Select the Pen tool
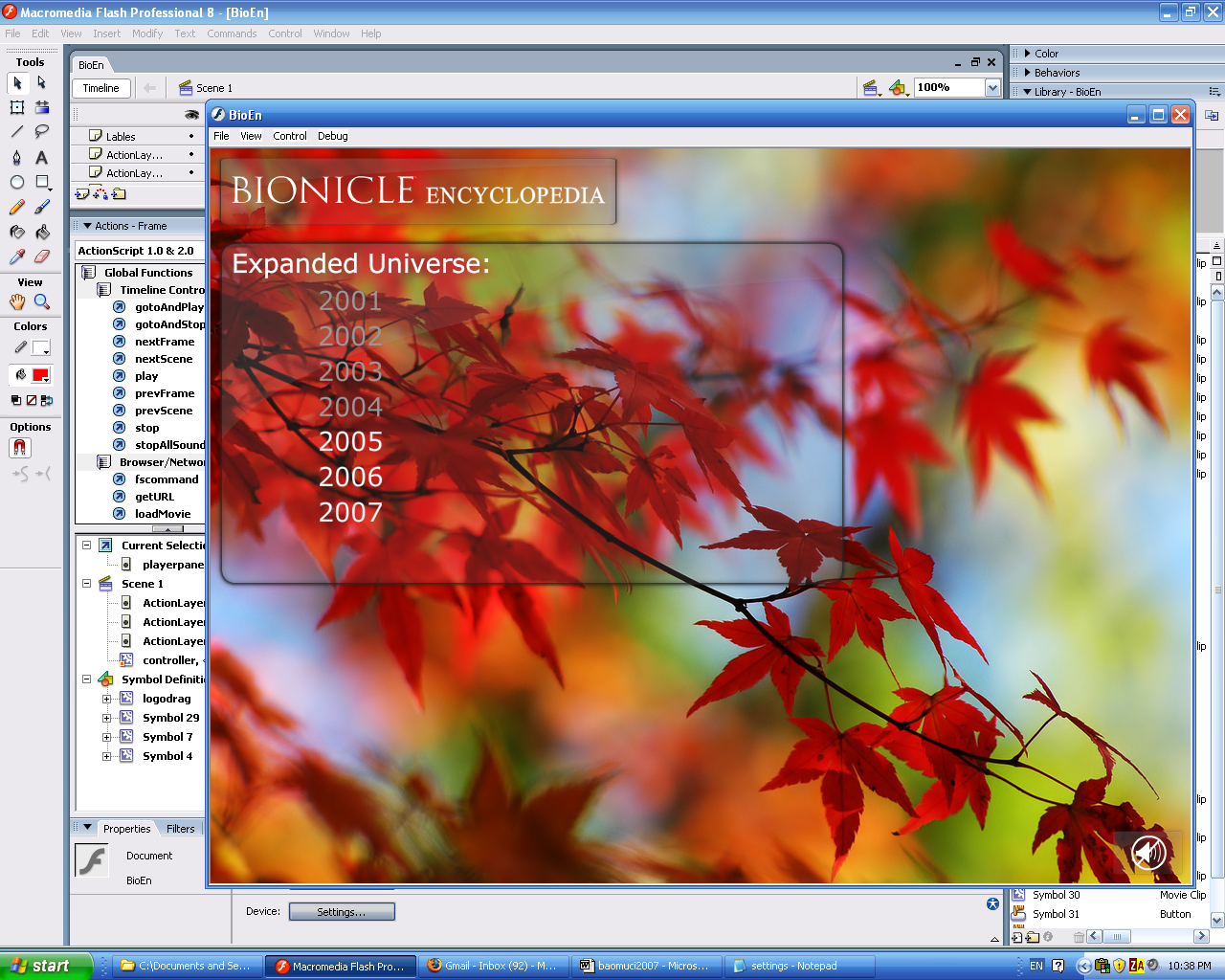The height and width of the screenshot is (980, 1225). [16, 157]
